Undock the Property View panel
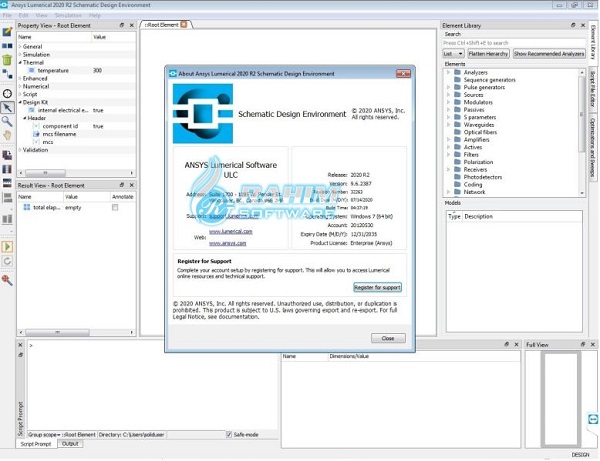The height and width of the screenshot is (461, 600). point(122,25)
